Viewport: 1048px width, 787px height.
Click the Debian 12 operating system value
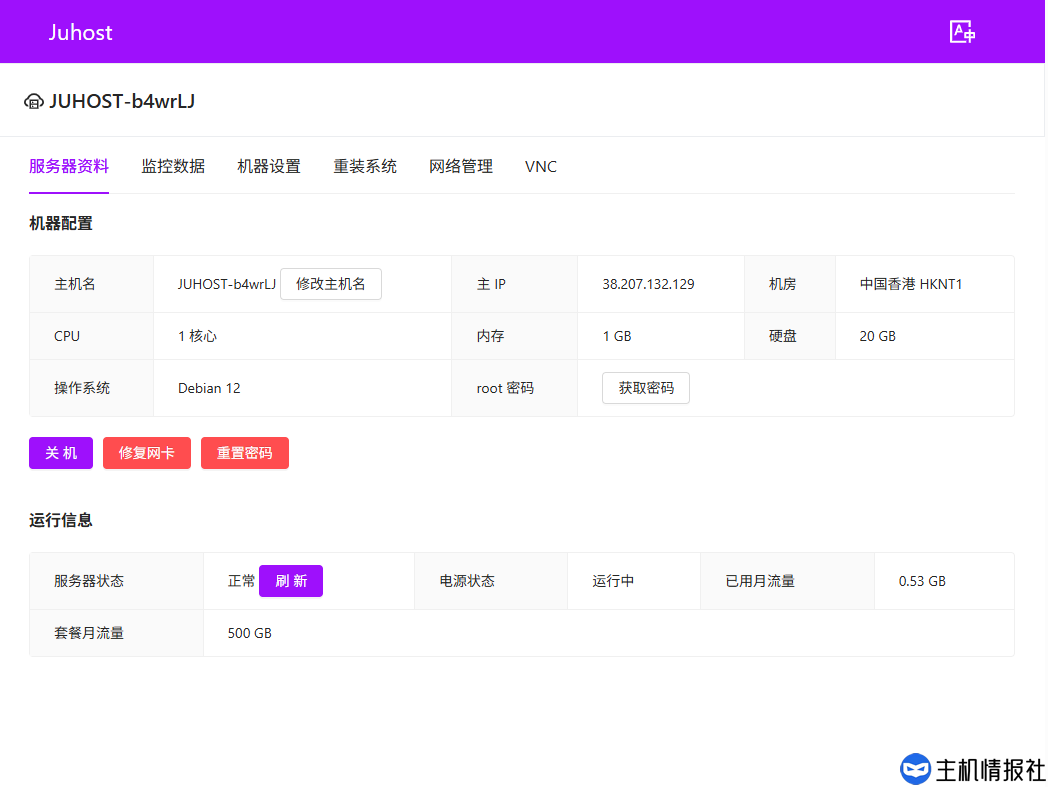tap(209, 388)
